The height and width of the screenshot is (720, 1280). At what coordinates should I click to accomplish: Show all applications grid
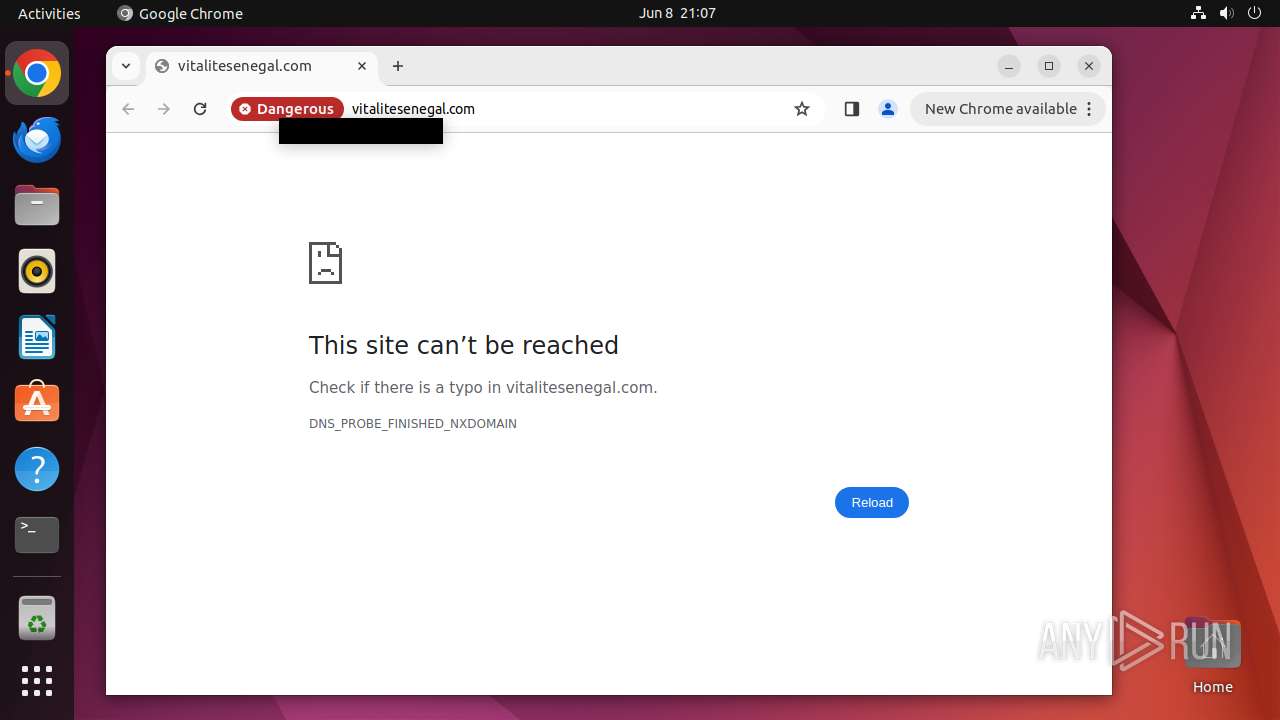[37, 681]
